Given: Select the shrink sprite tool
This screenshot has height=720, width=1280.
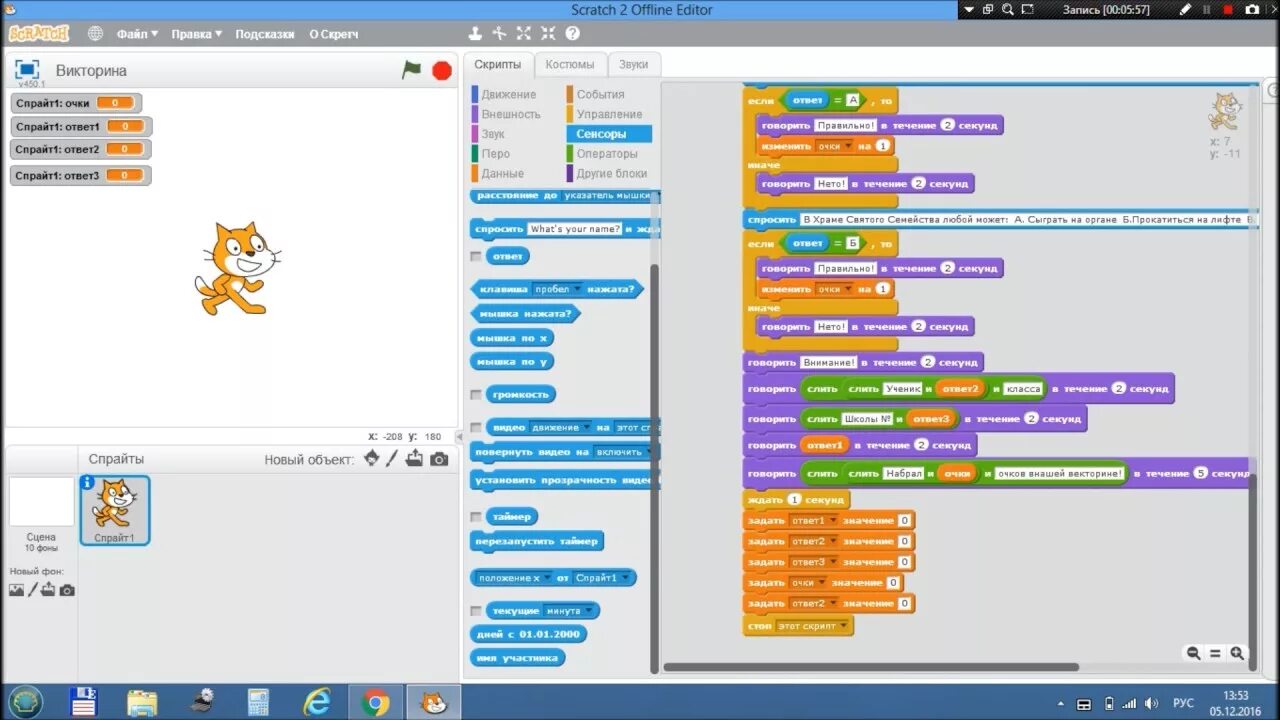Looking at the screenshot, I should coord(548,33).
